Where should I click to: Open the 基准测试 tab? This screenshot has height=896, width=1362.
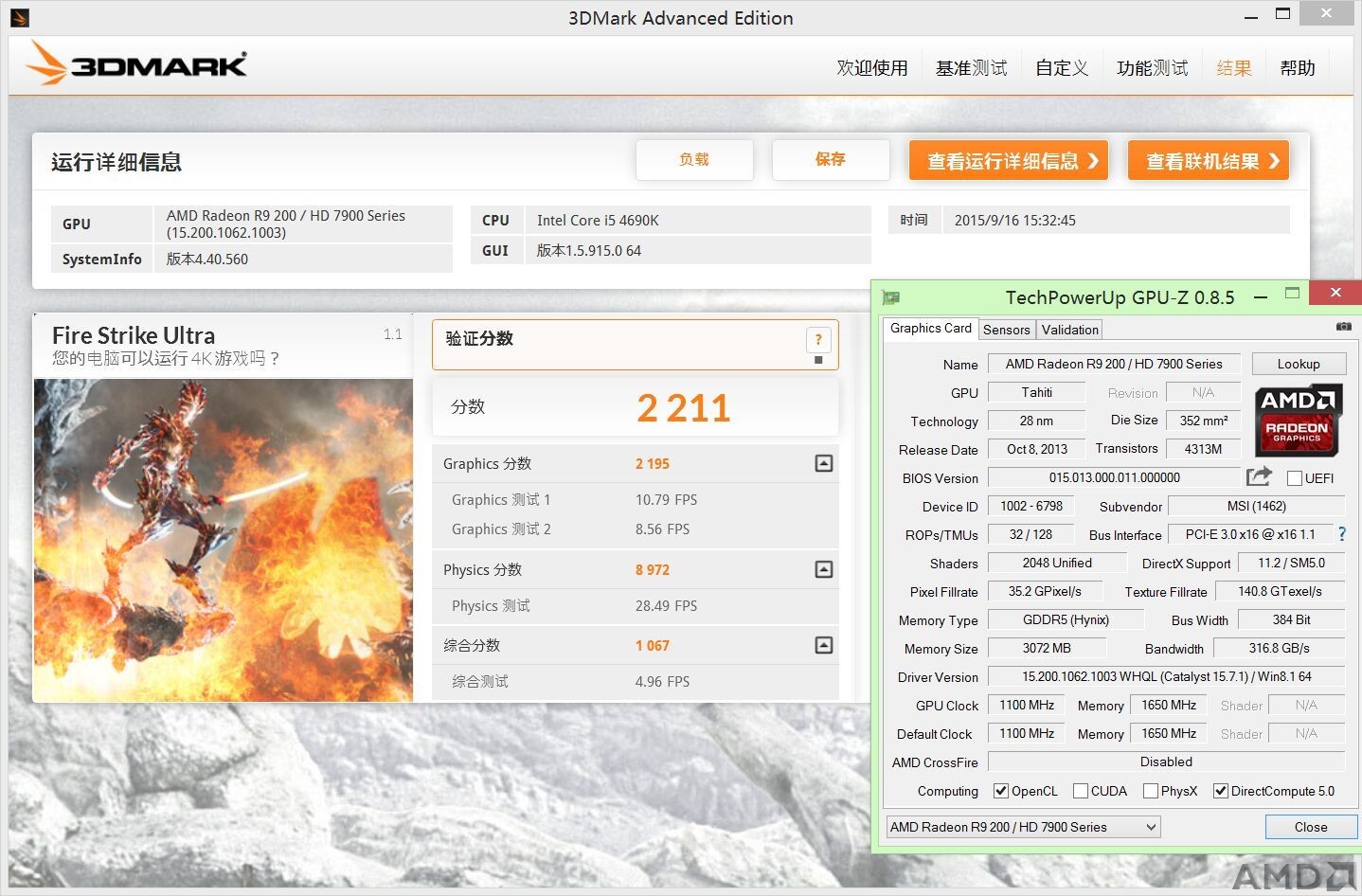pos(972,68)
